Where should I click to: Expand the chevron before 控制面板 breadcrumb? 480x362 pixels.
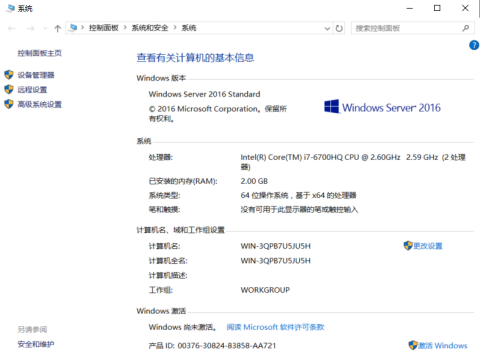[x=82, y=28]
